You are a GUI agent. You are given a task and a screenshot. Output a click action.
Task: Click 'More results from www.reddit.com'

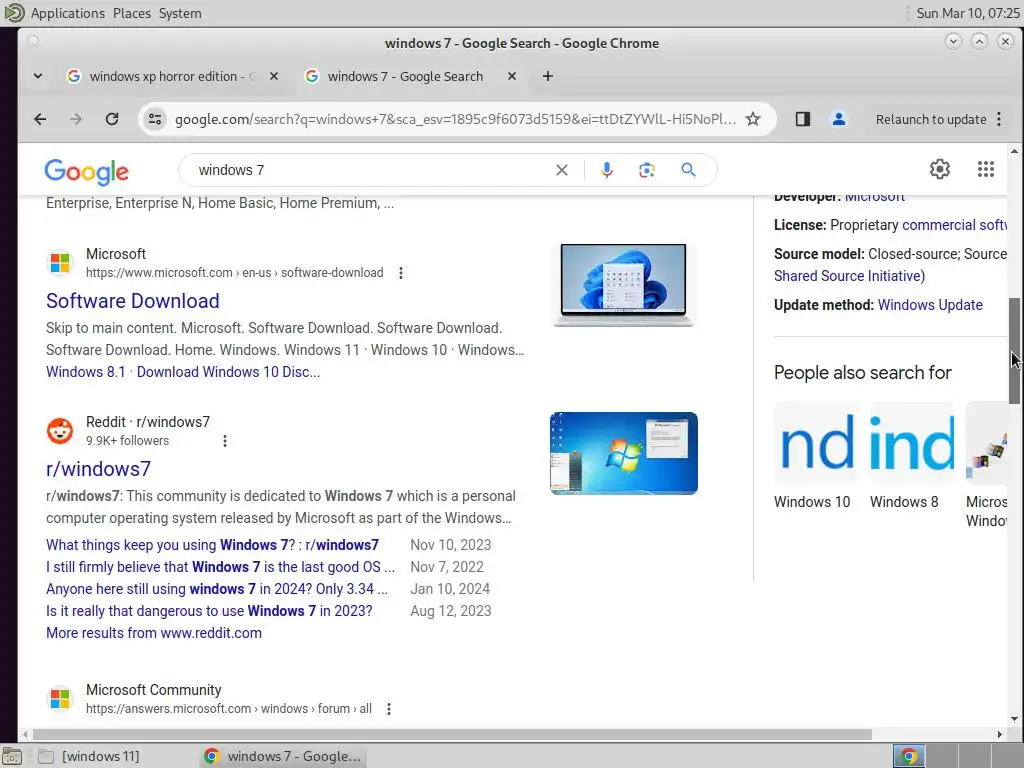tap(153, 633)
